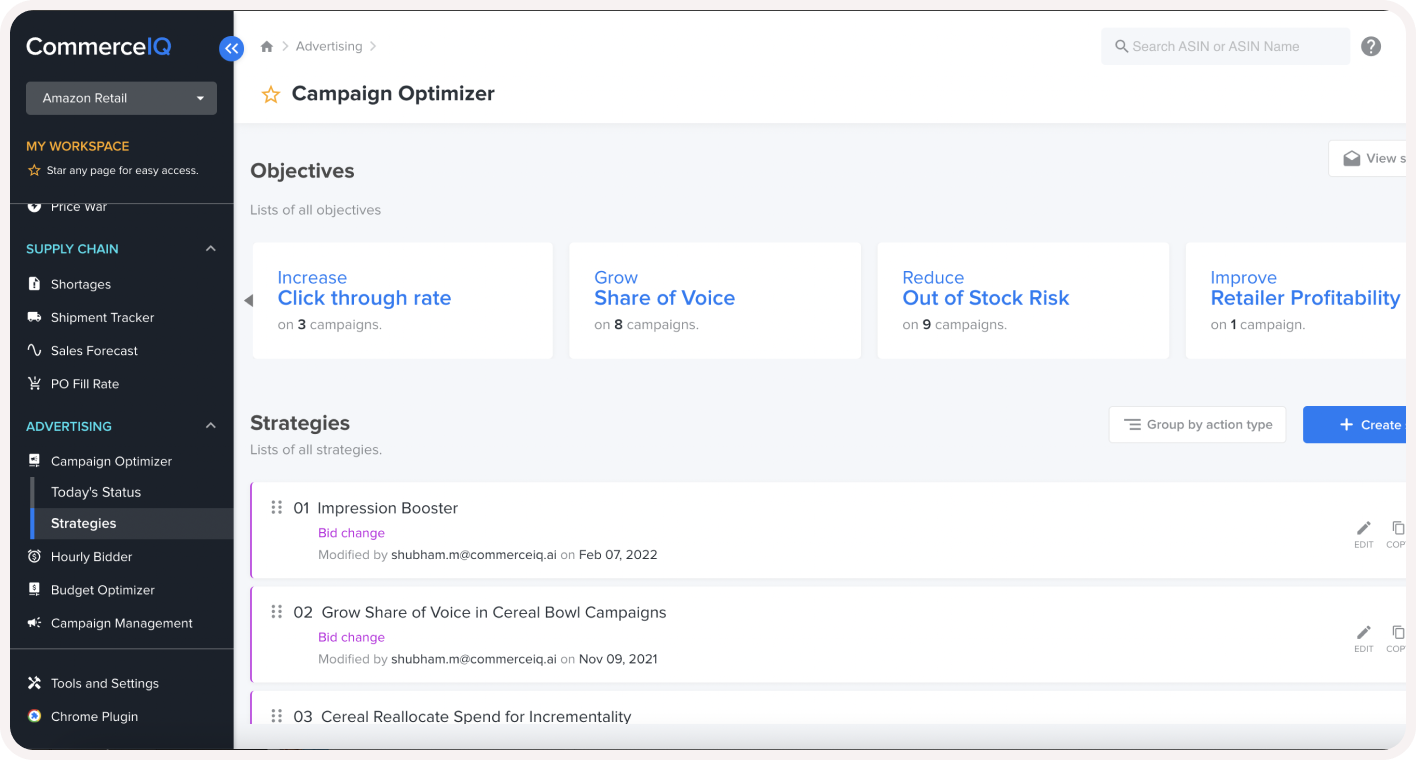Select Today's Status under Campaign Optimizer

click(x=96, y=492)
